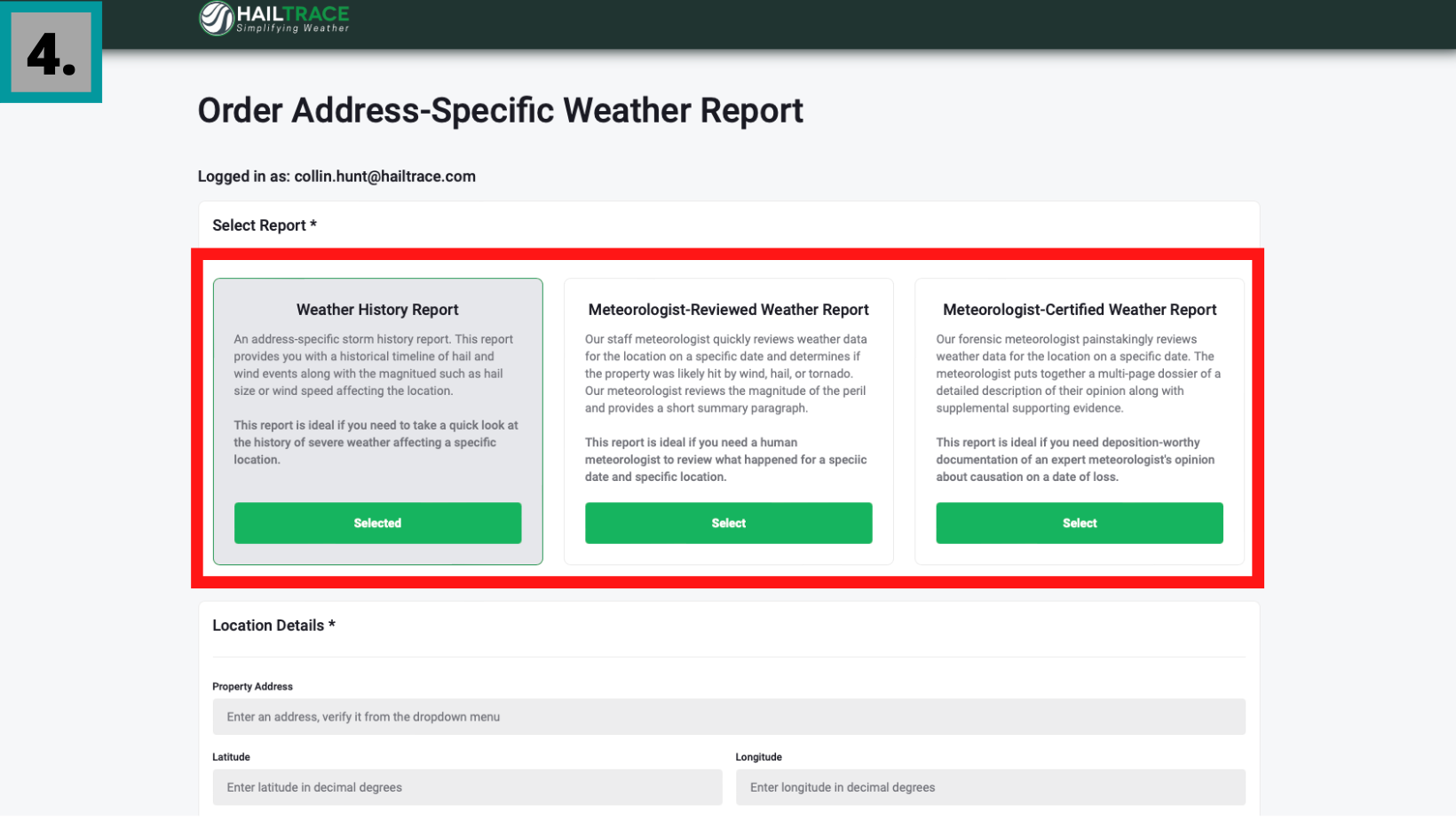Image resolution: width=1456 pixels, height=820 pixels.
Task: Click the 'deposition-worthy documentation' paragraph
Action: tap(1075, 460)
